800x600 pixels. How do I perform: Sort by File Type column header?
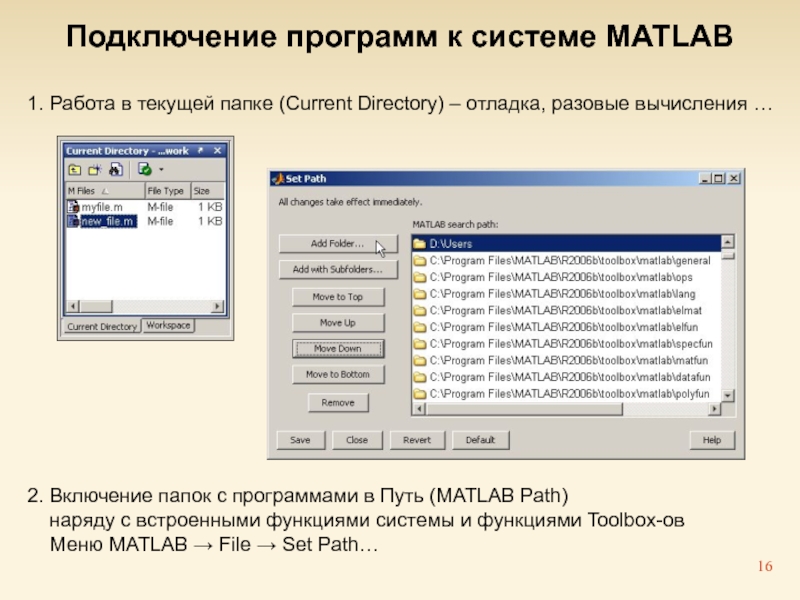[x=168, y=191]
